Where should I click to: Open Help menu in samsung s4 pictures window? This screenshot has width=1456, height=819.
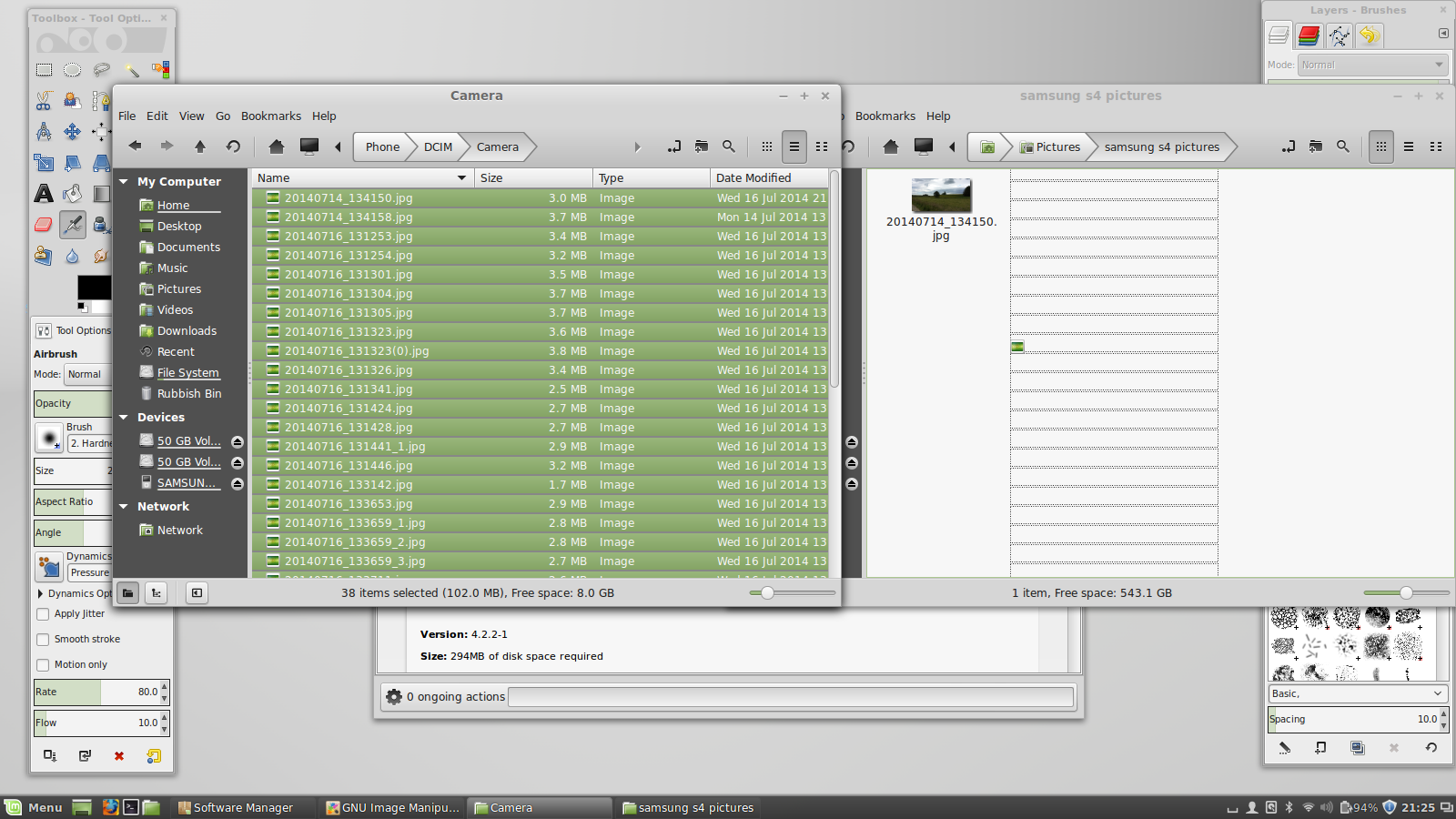point(938,116)
